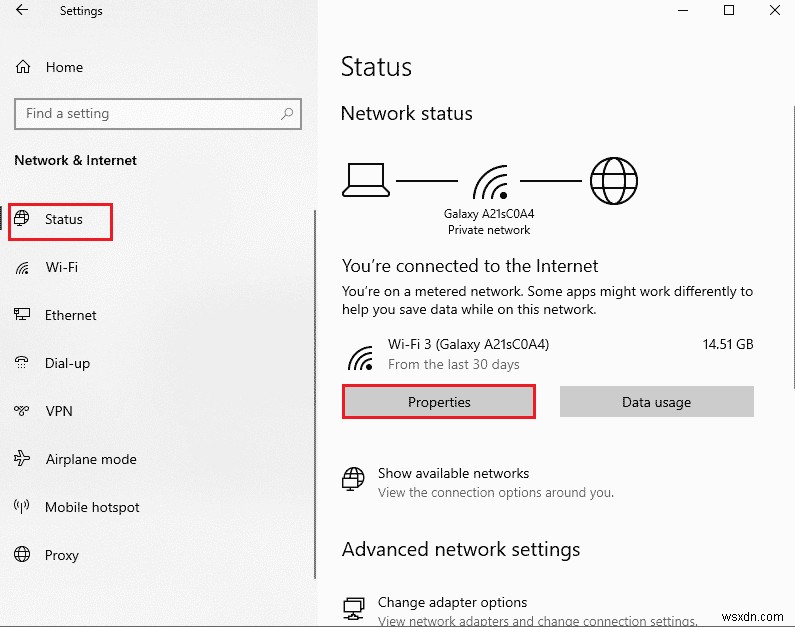Open Change adapter options

[x=452, y=602]
